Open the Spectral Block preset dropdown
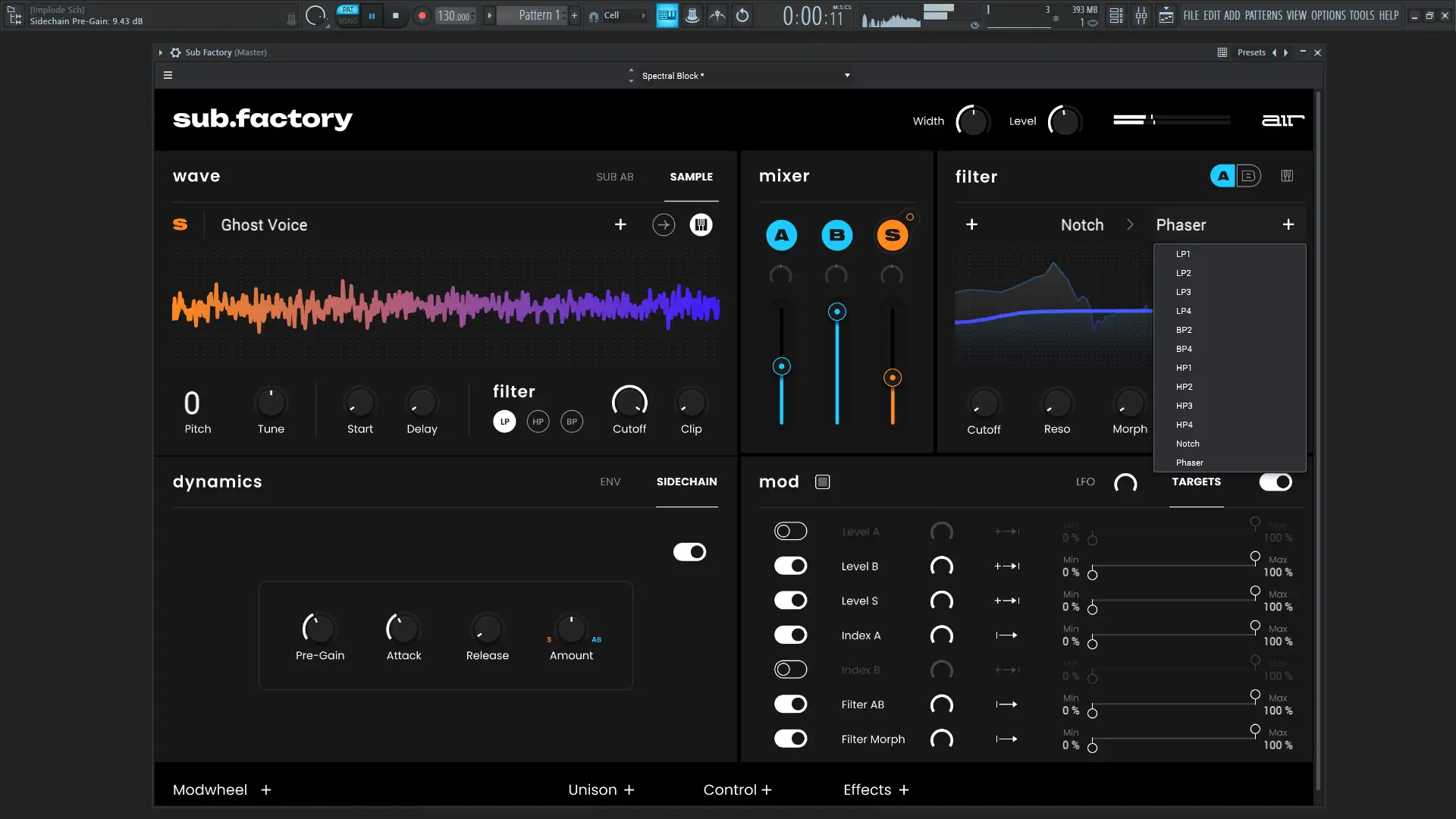Image resolution: width=1456 pixels, height=819 pixels. (847, 75)
